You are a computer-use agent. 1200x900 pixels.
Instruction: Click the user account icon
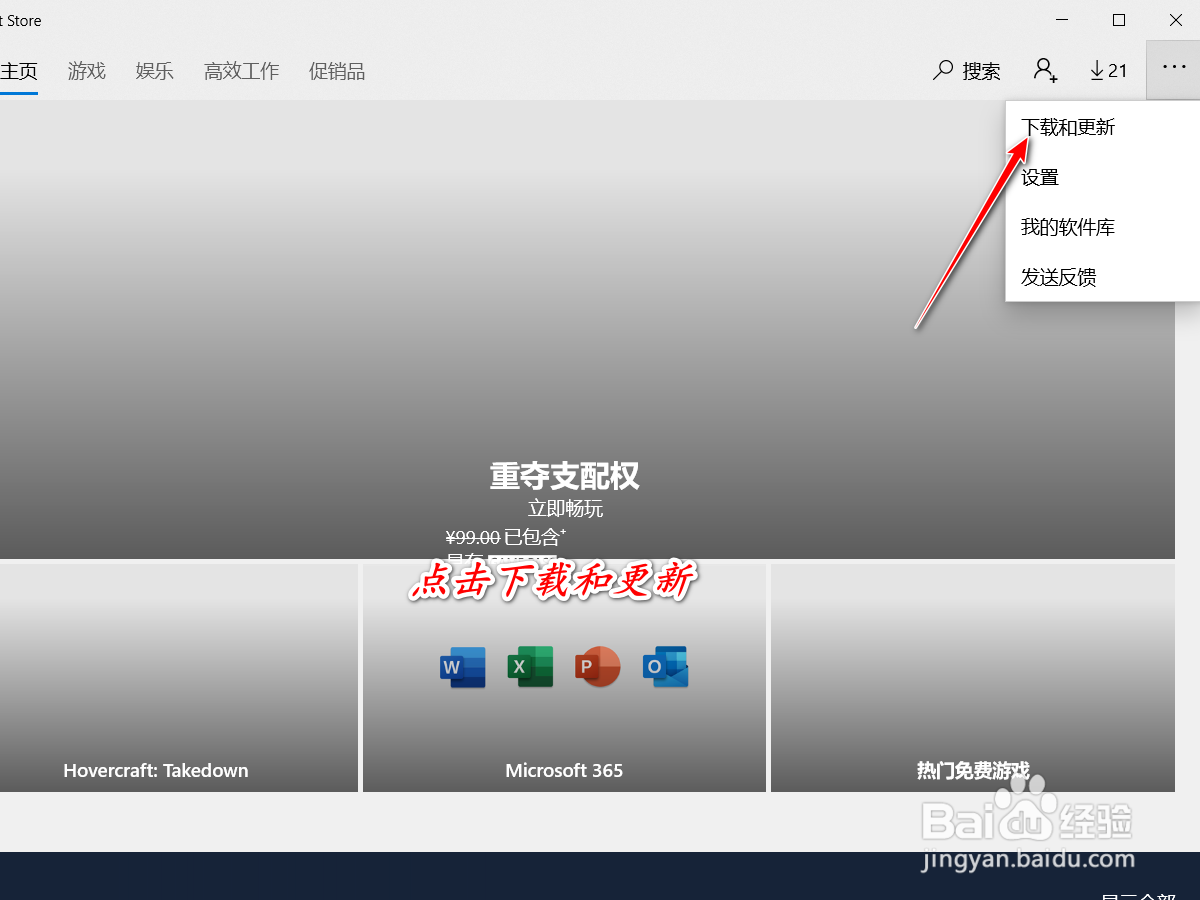point(1045,70)
